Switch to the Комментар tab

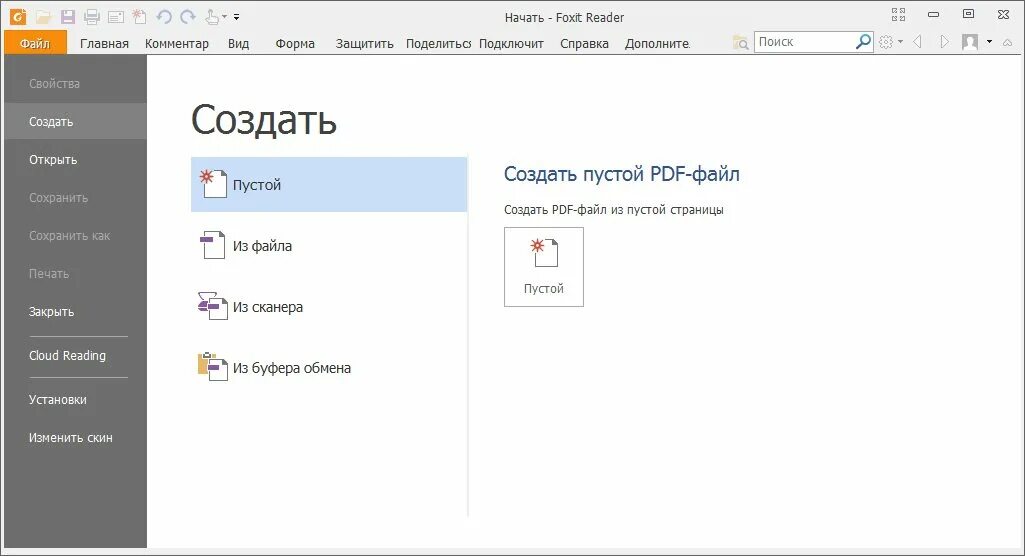pos(176,44)
